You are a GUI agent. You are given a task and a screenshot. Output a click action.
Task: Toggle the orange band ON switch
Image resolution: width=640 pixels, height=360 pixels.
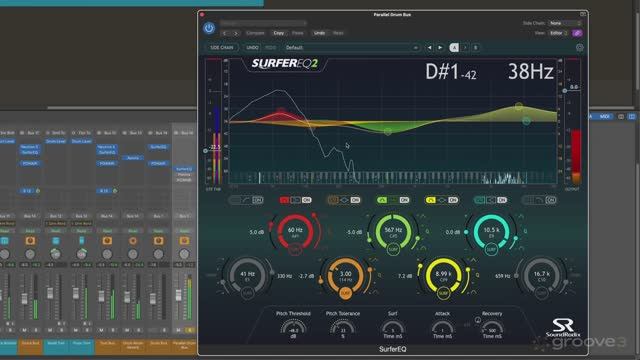pos(355,200)
